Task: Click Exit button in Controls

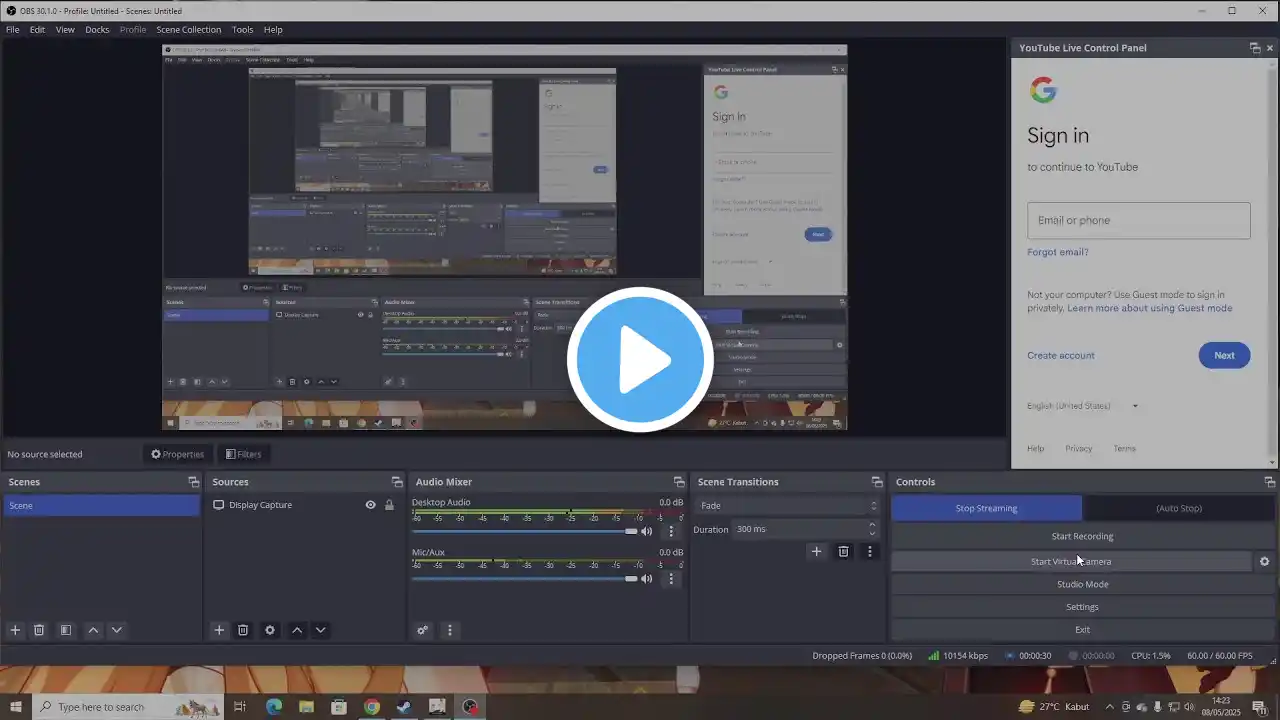Action: click(1082, 630)
